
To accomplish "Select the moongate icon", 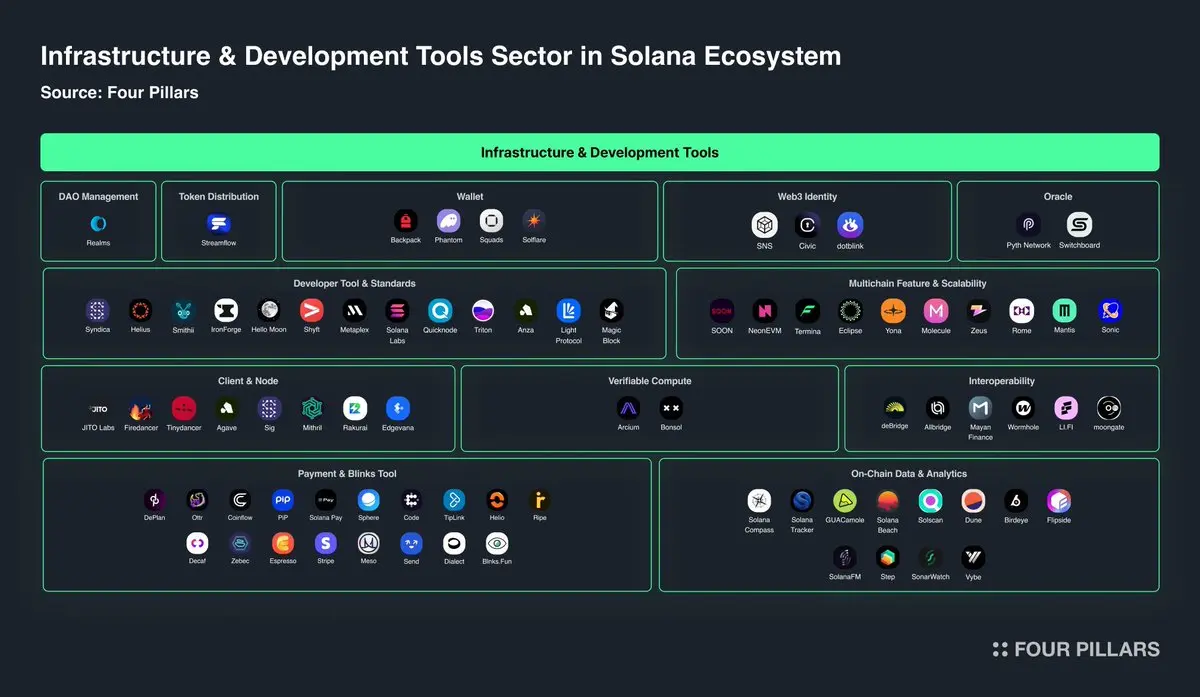I will click(1109, 408).
